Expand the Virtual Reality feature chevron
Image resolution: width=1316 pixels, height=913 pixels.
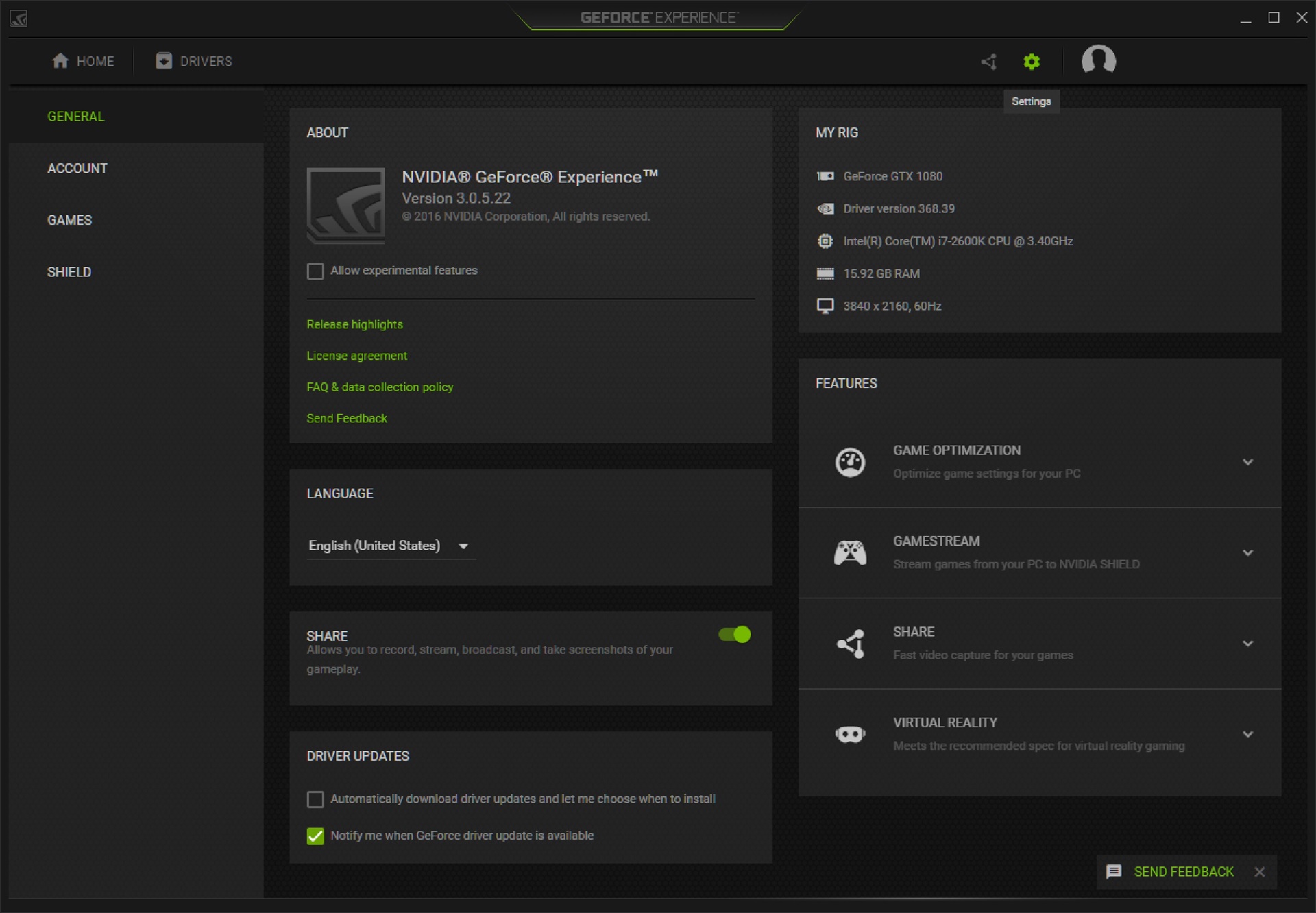pyautogui.click(x=1248, y=734)
